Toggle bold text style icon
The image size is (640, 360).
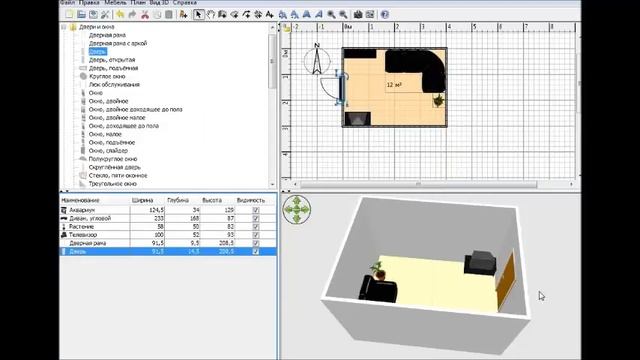(x=307, y=15)
